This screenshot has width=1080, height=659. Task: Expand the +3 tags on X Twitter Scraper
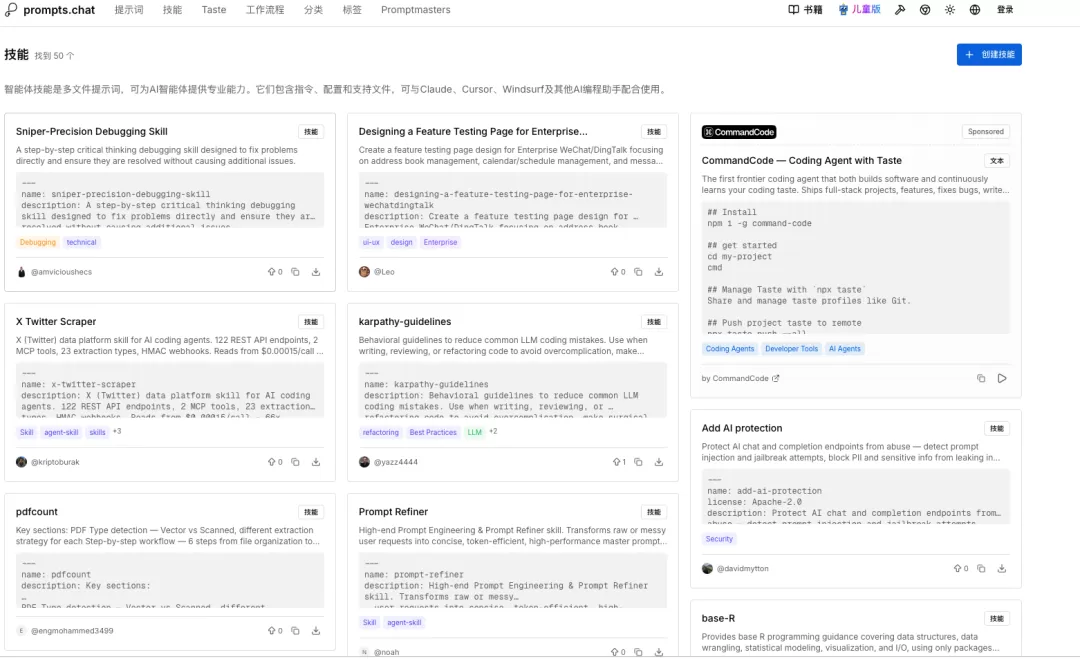pos(117,432)
